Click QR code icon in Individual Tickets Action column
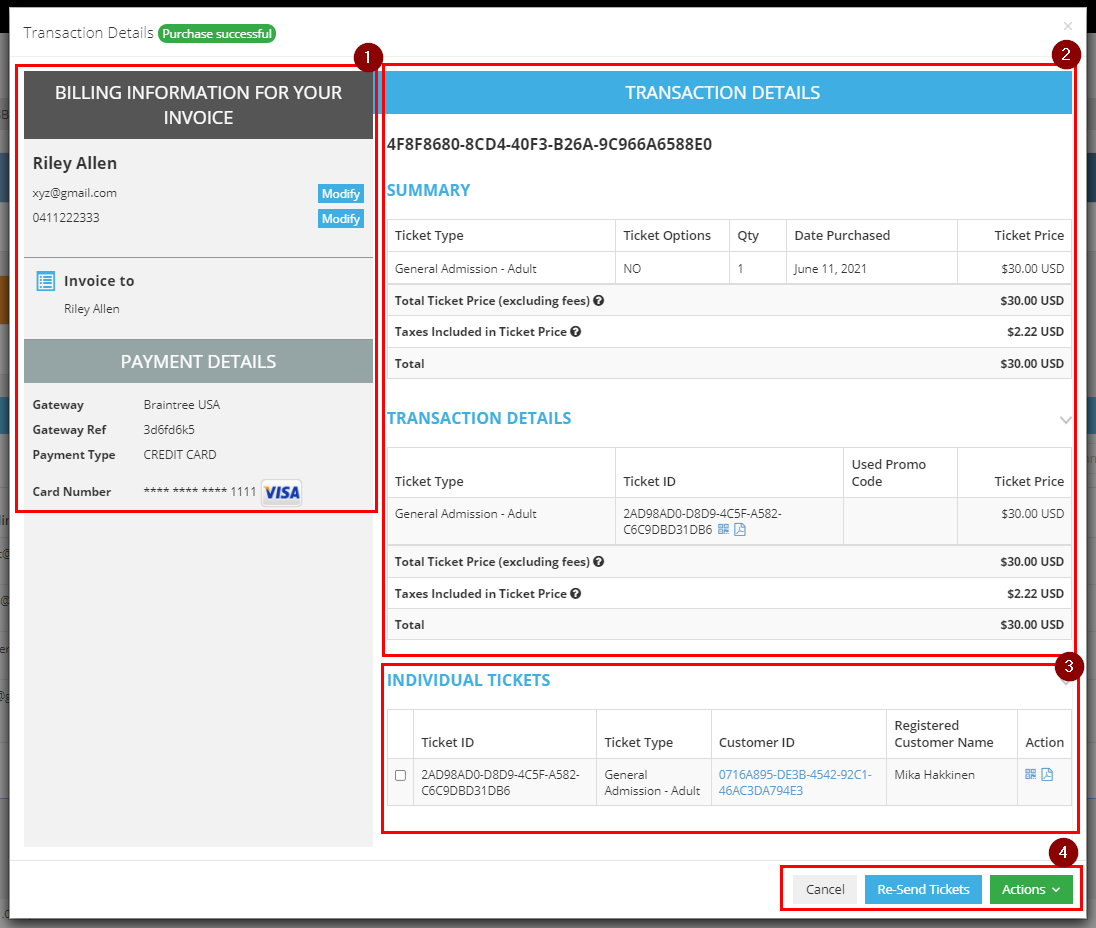Image resolution: width=1096 pixels, height=928 pixels. click(x=1030, y=774)
